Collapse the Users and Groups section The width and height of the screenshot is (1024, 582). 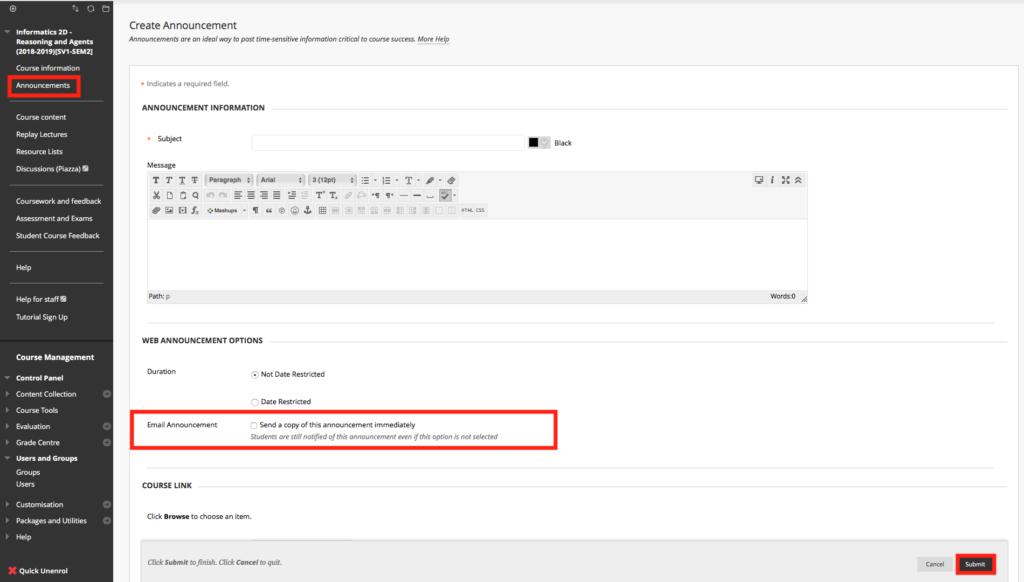point(7,459)
